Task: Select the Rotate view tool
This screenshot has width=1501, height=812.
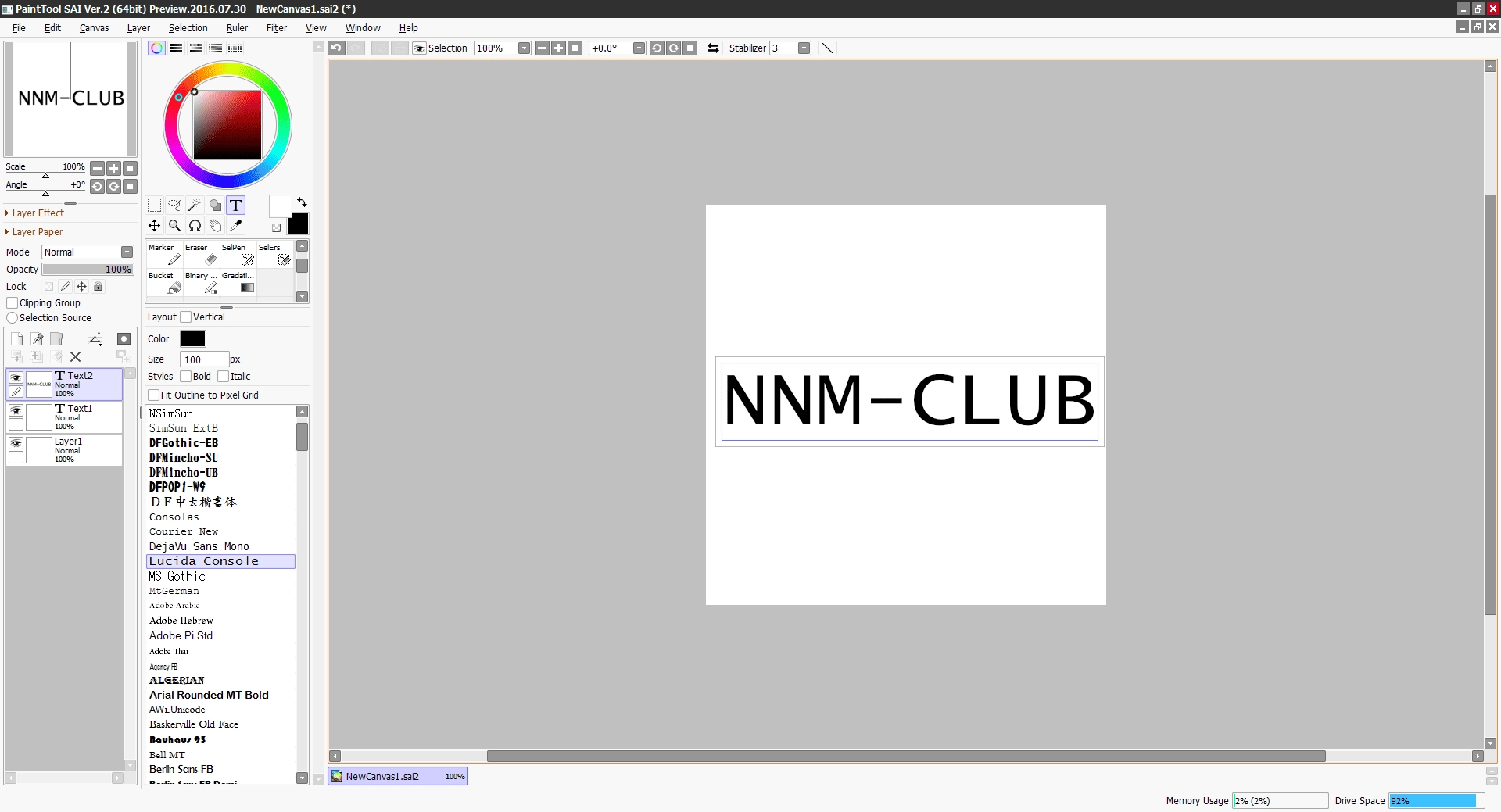Action: coord(195,226)
